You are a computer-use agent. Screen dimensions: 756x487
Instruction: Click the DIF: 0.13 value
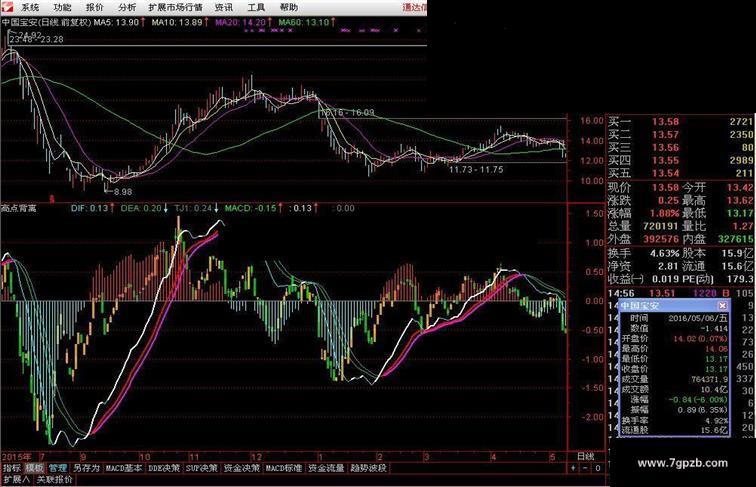[x=93, y=208]
